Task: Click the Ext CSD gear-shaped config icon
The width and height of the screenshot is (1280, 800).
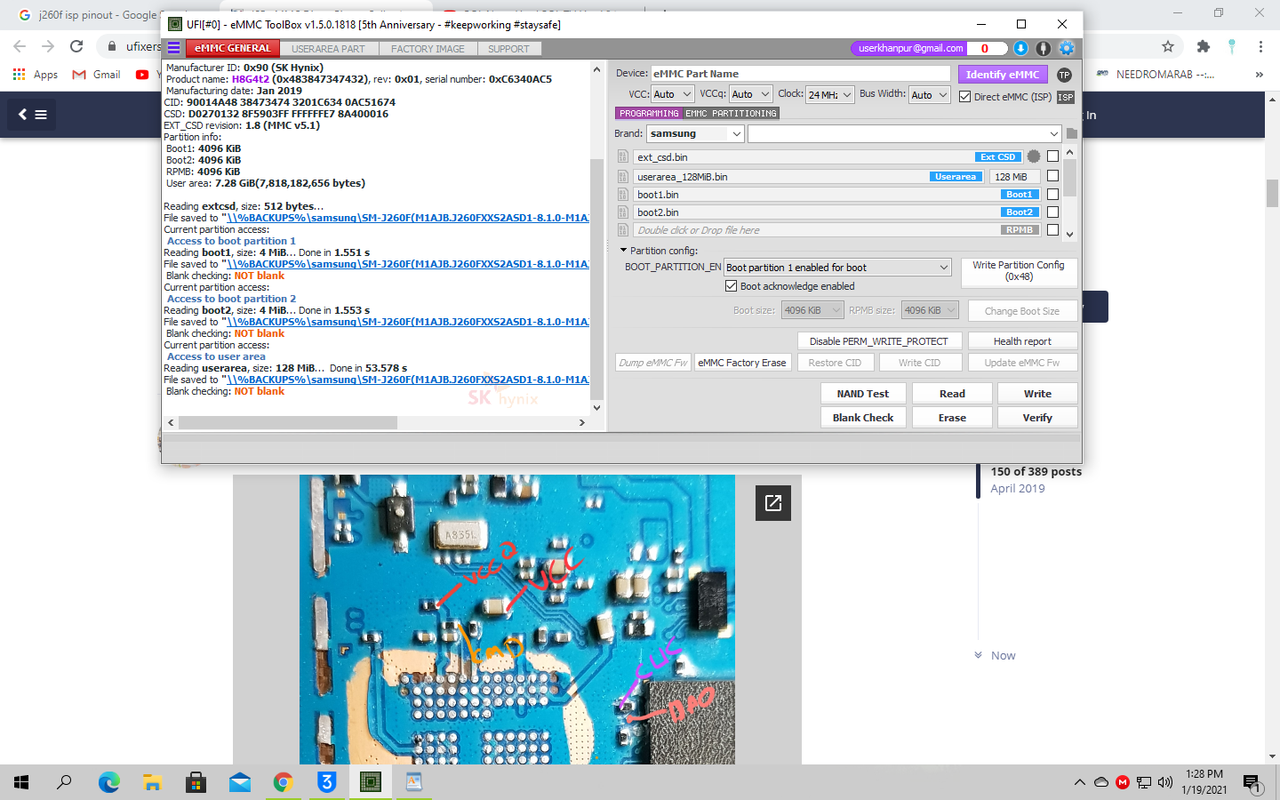Action: coord(1033,157)
